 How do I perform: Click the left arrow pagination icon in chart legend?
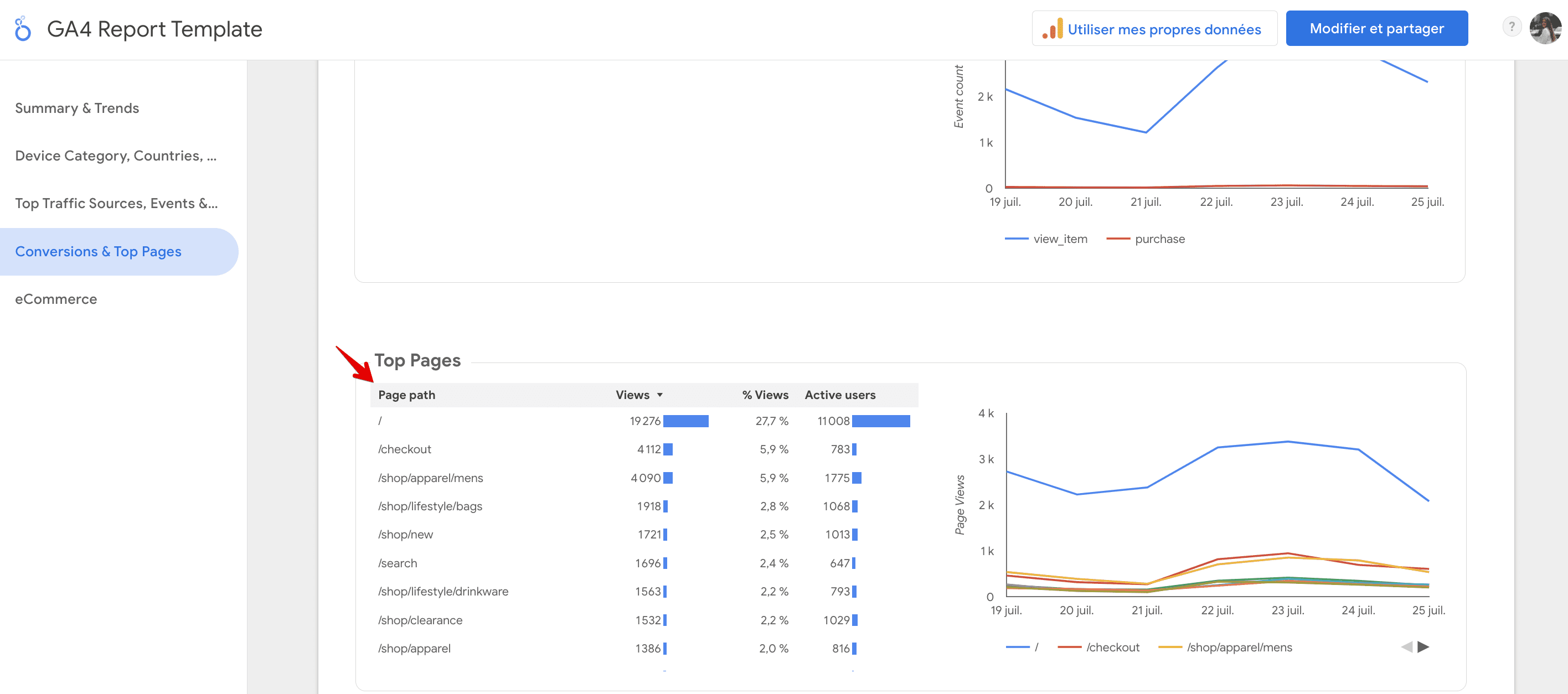point(1407,647)
